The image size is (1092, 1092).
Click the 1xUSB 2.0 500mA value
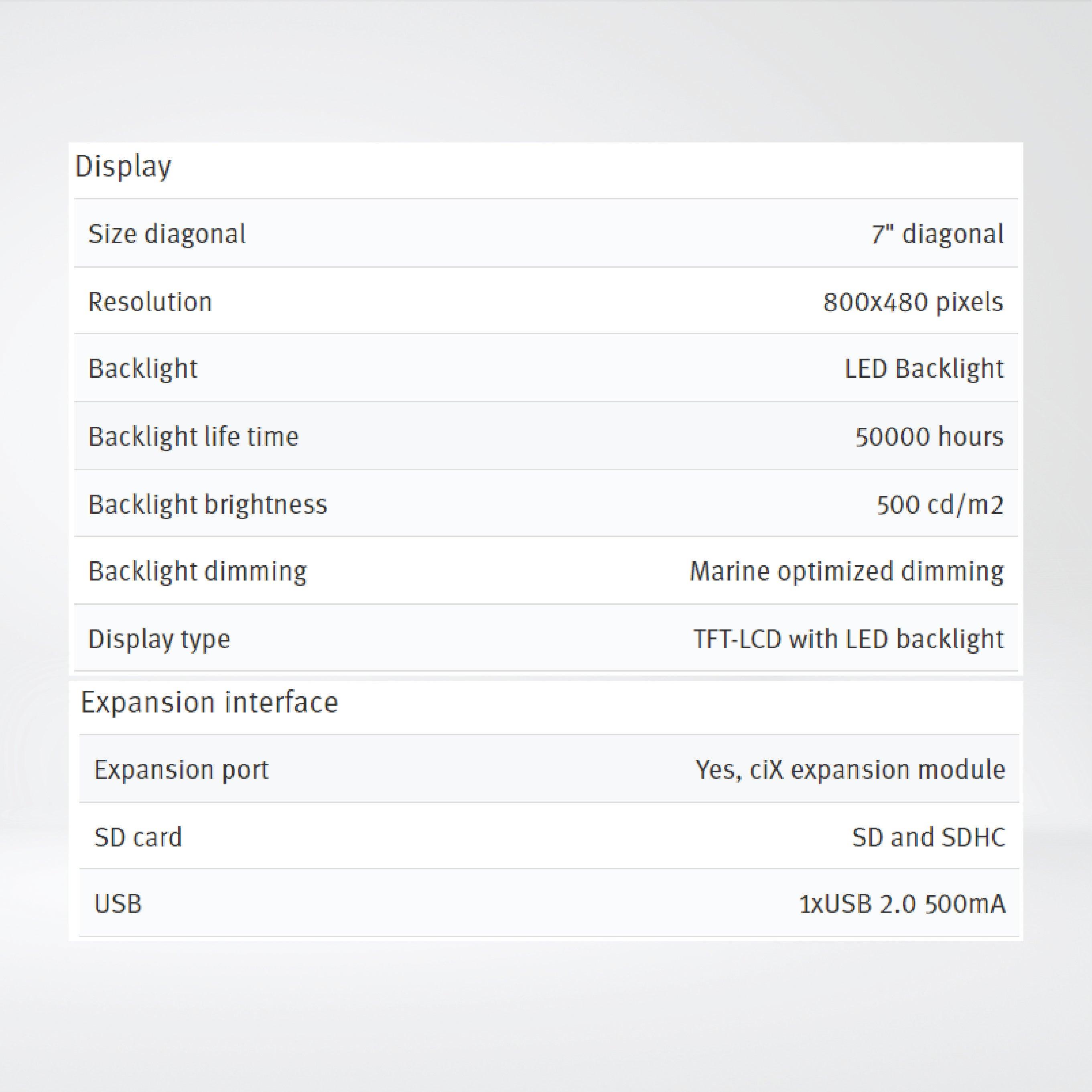[902, 904]
